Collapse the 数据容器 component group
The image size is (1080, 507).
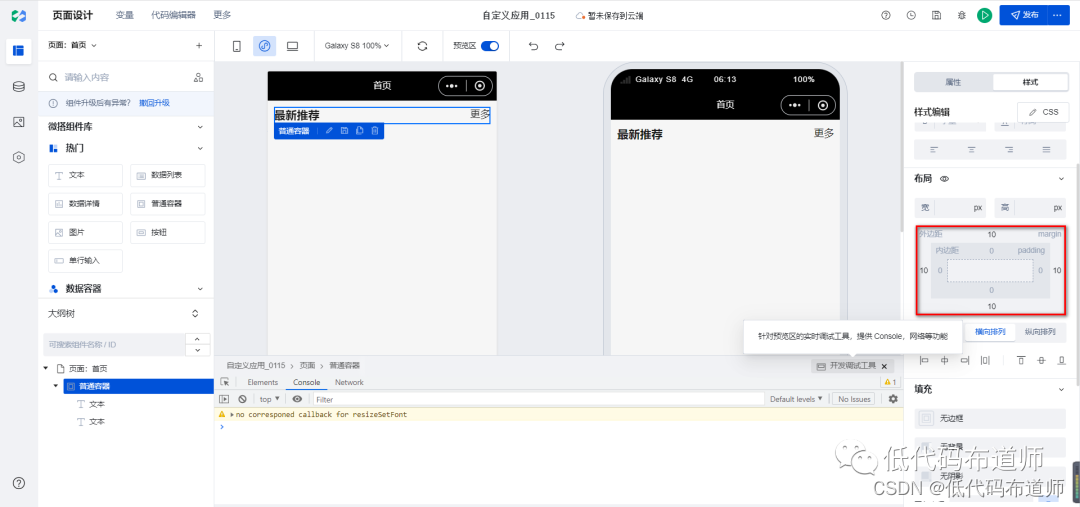click(x=200, y=289)
